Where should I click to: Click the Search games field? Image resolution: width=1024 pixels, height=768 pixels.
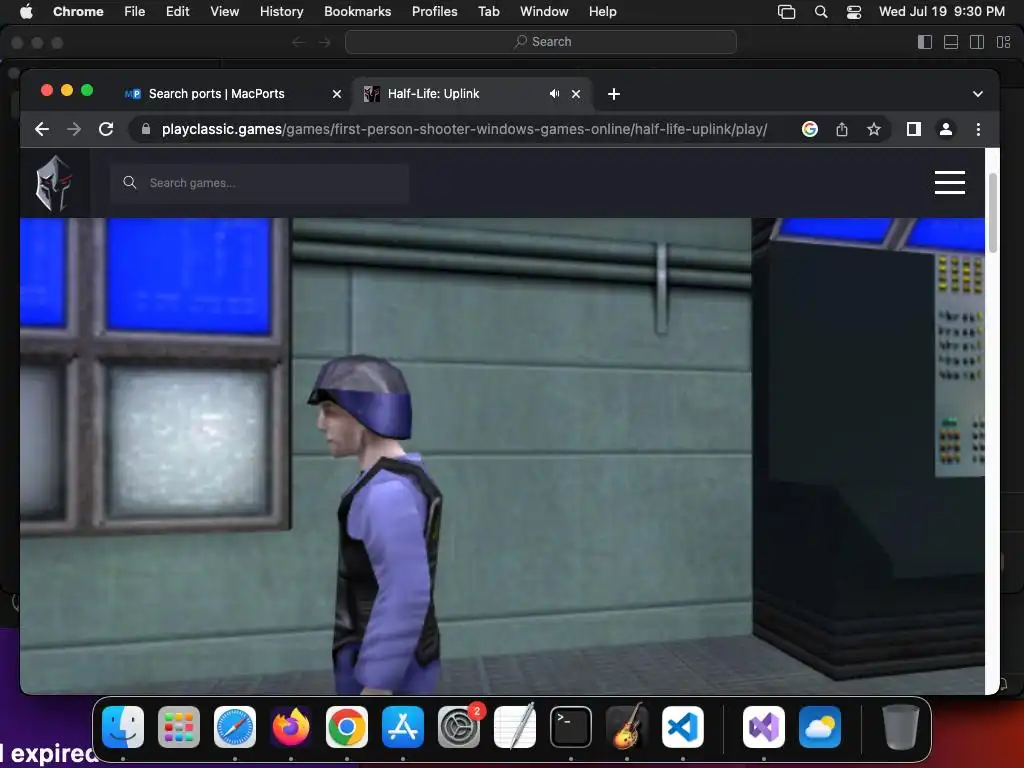tap(259, 183)
